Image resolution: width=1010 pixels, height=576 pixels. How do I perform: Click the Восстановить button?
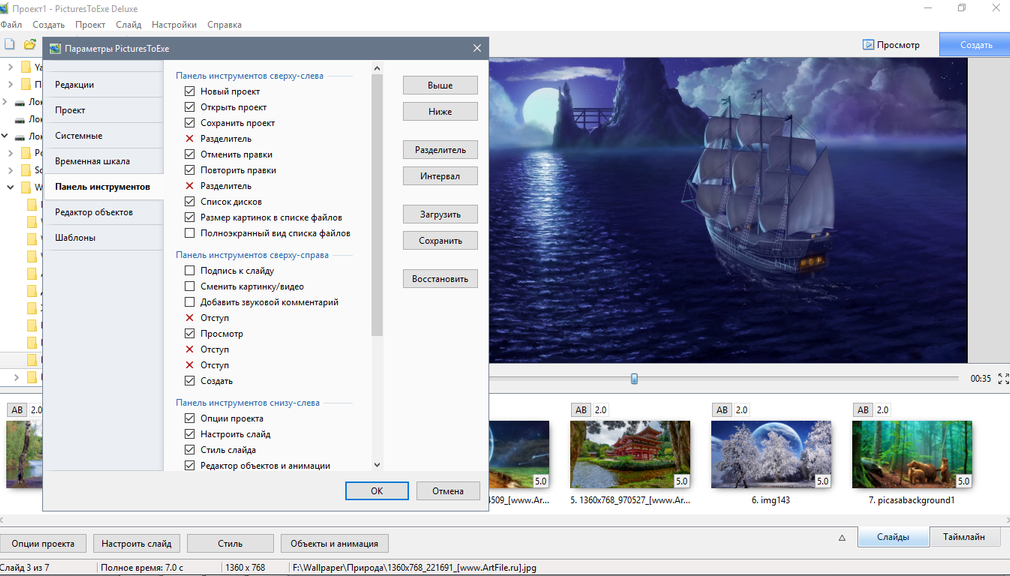click(x=440, y=279)
